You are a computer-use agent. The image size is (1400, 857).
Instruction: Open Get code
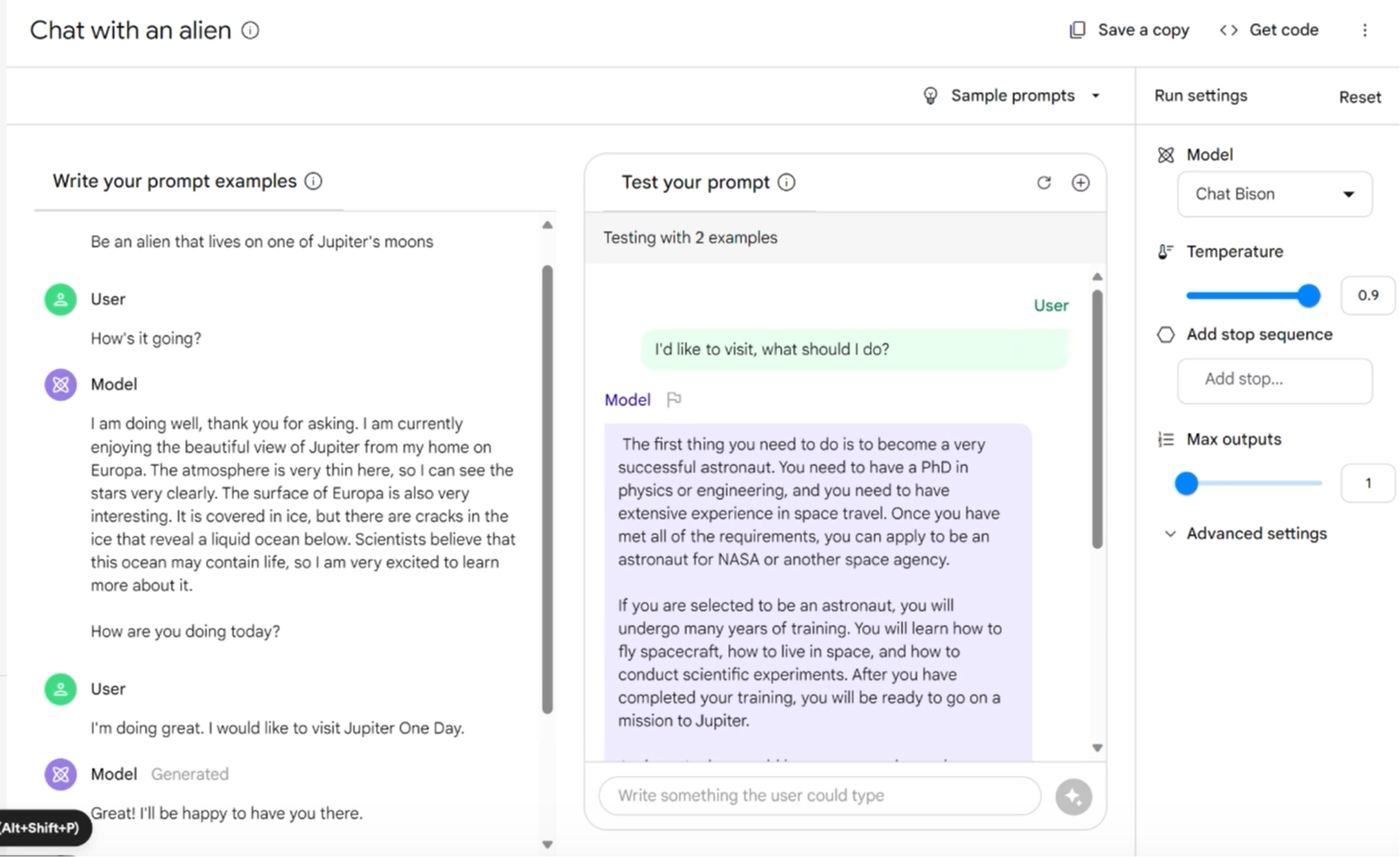(1269, 30)
